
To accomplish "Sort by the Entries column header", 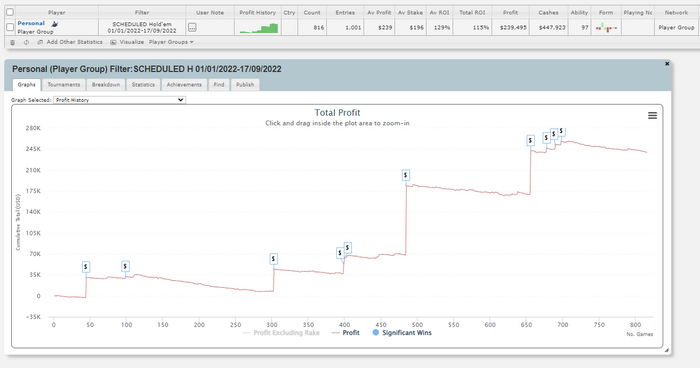I will point(345,13).
